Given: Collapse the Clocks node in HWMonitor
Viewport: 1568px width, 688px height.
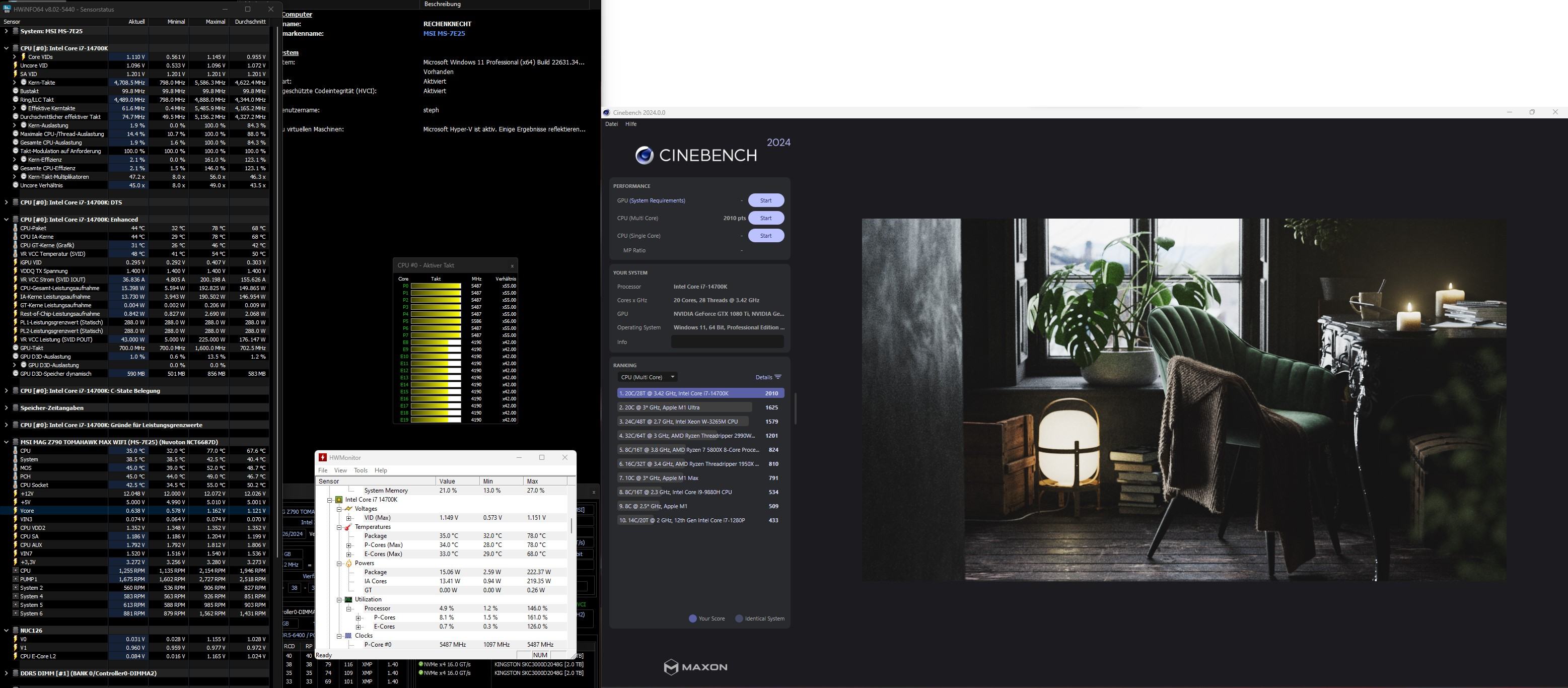Looking at the screenshot, I should click(339, 636).
